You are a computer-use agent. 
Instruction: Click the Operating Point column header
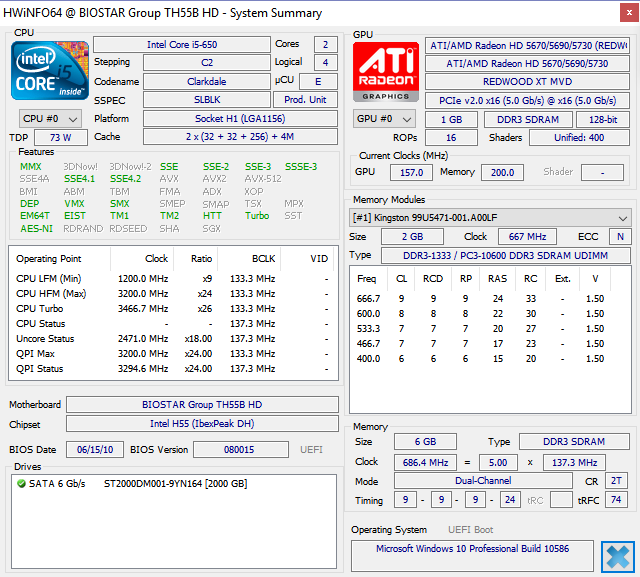coord(60,259)
